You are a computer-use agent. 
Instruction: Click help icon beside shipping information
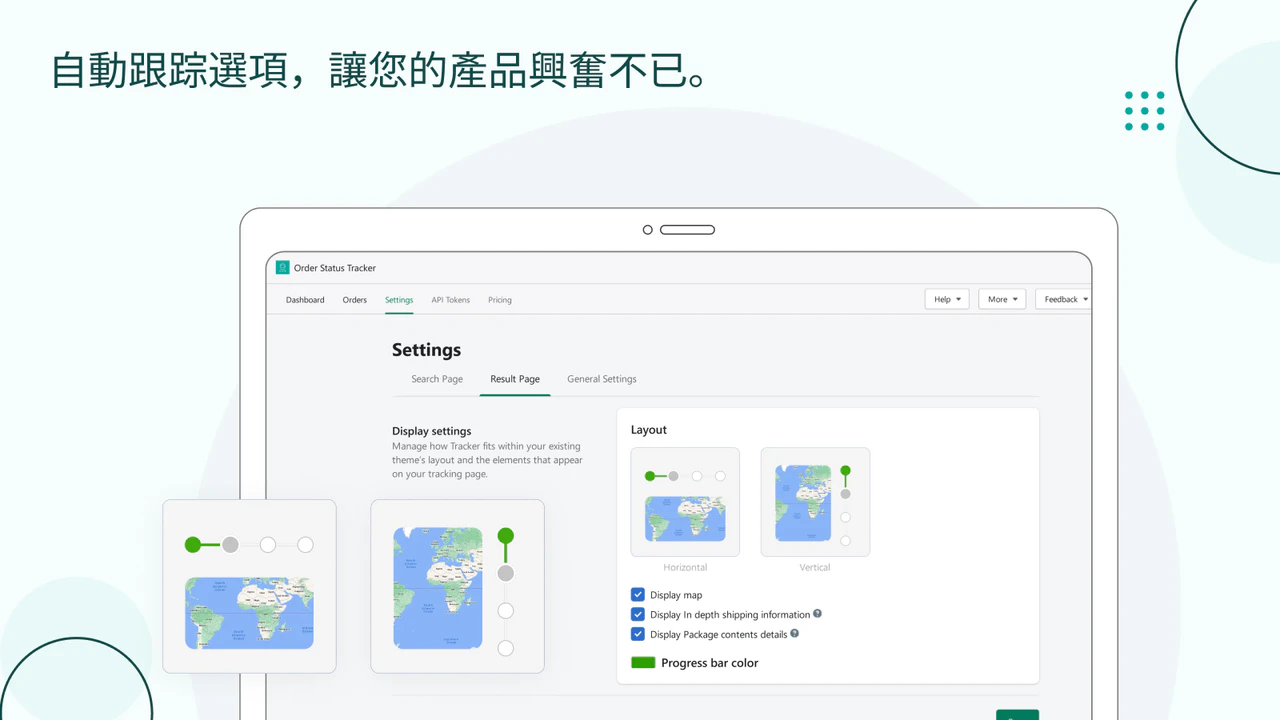tap(817, 614)
